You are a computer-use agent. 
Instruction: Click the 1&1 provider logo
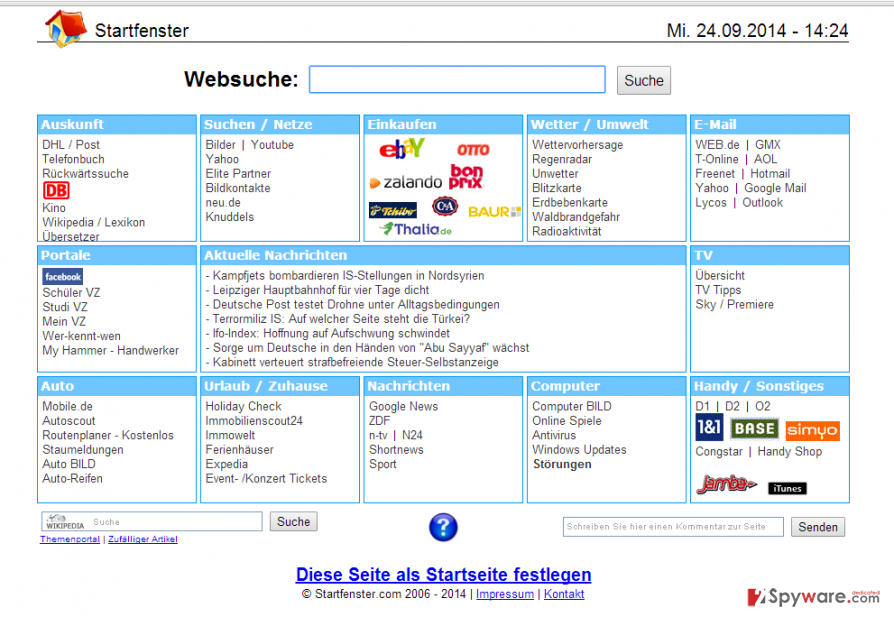[x=709, y=427]
